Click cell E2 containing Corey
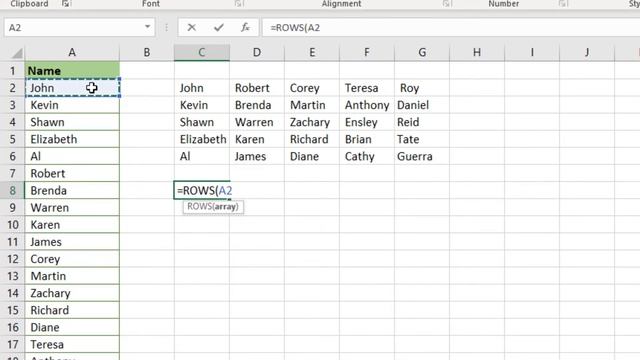The width and height of the screenshot is (640, 360). coord(312,88)
